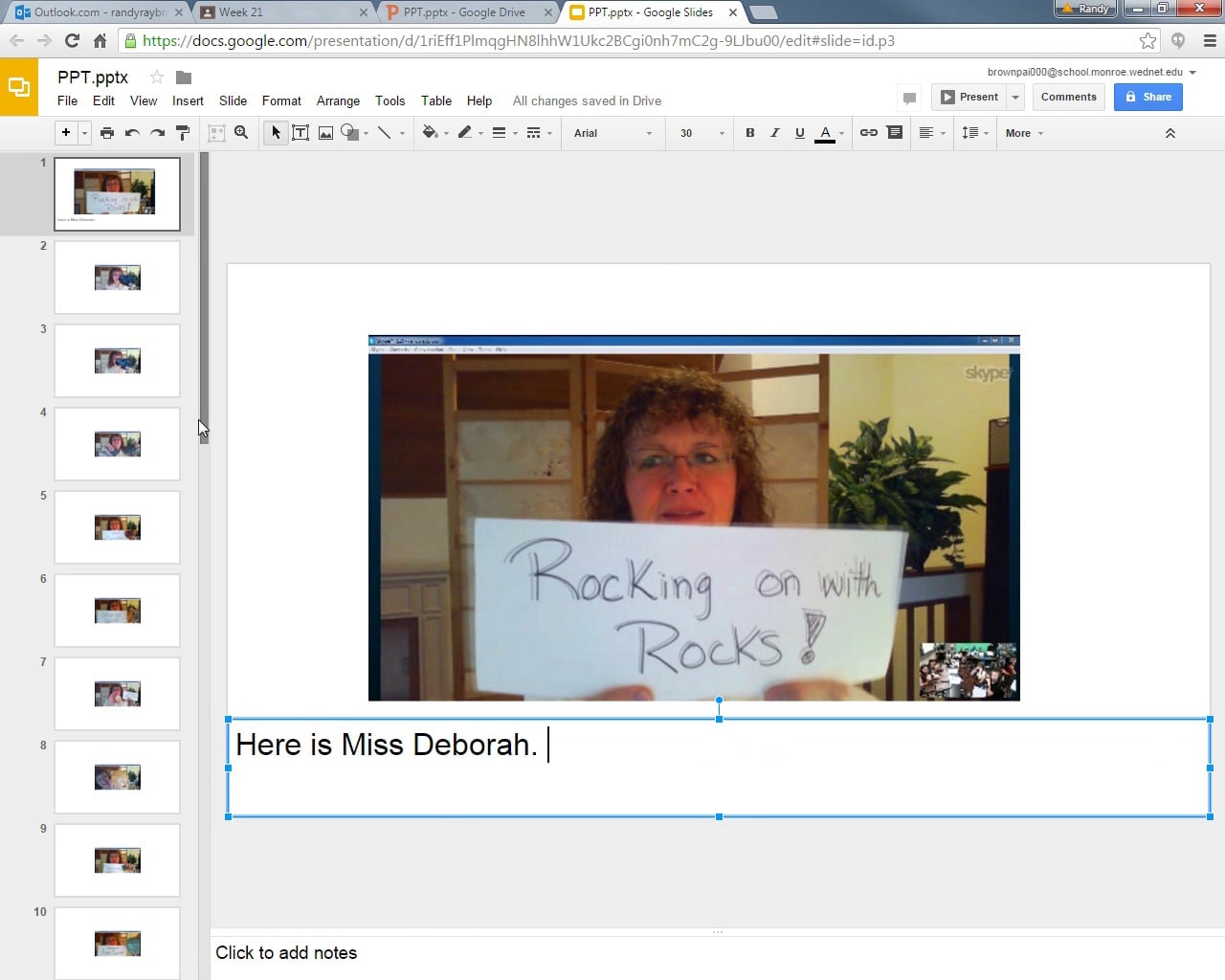The height and width of the screenshot is (980, 1225).
Task: Pick a text color
Action: click(825, 133)
